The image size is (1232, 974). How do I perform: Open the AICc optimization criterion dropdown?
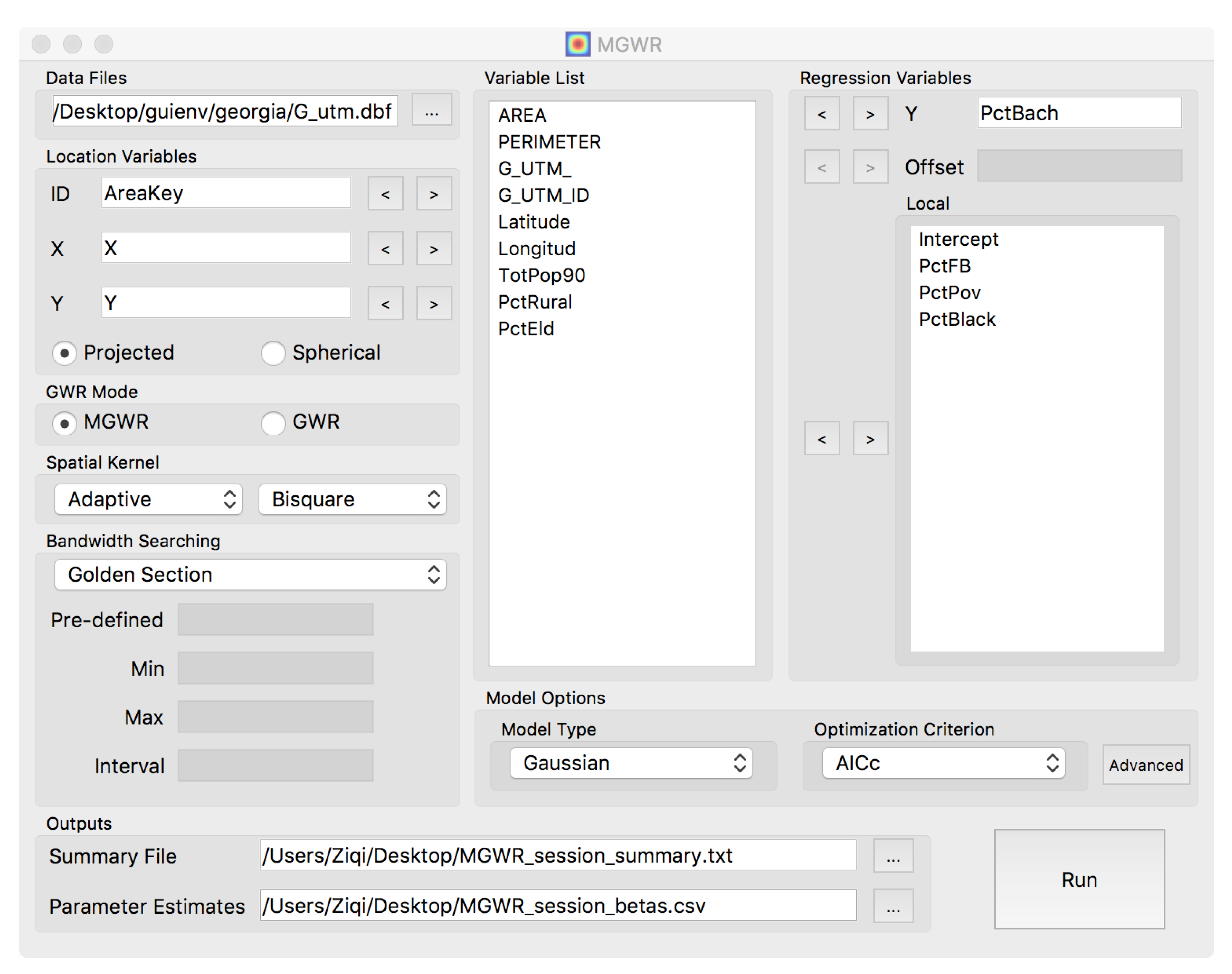click(x=943, y=763)
